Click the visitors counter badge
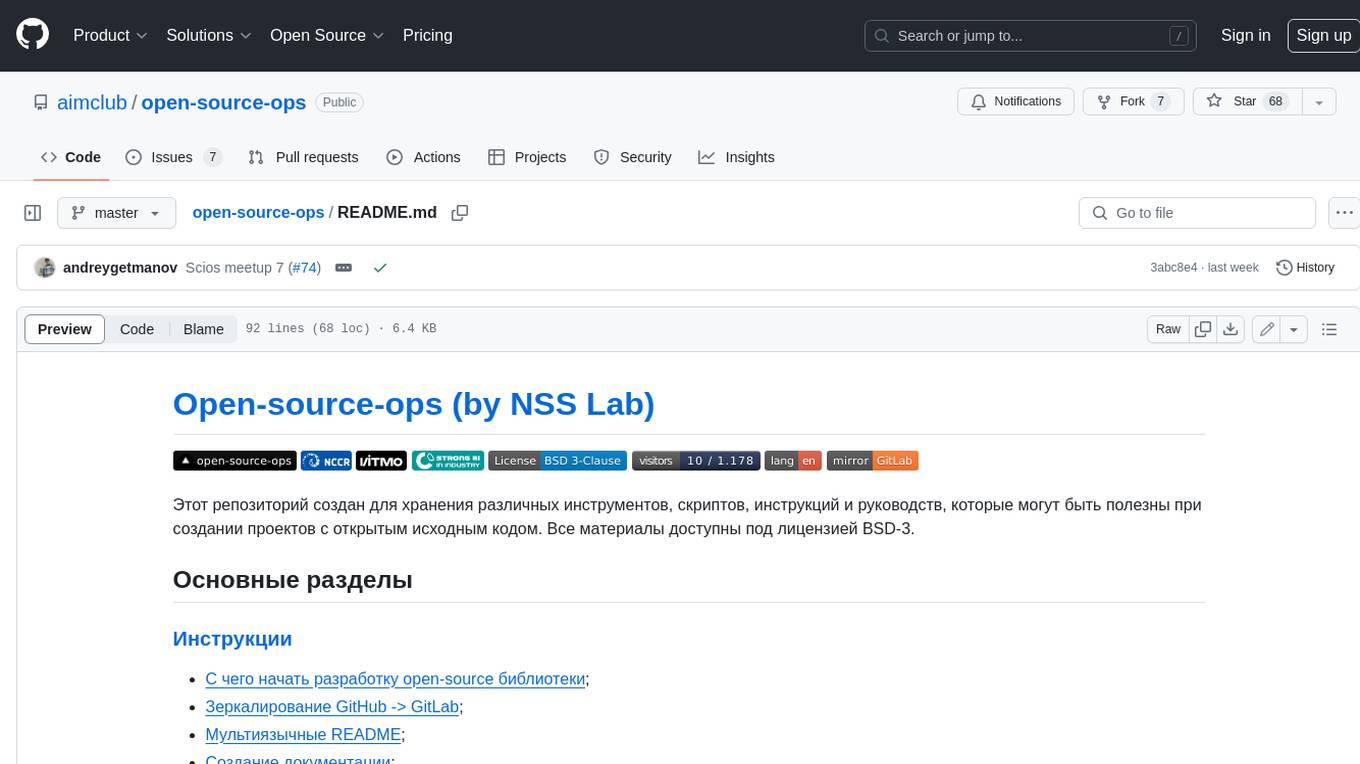 pyautogui.click(x=696, y=461)
